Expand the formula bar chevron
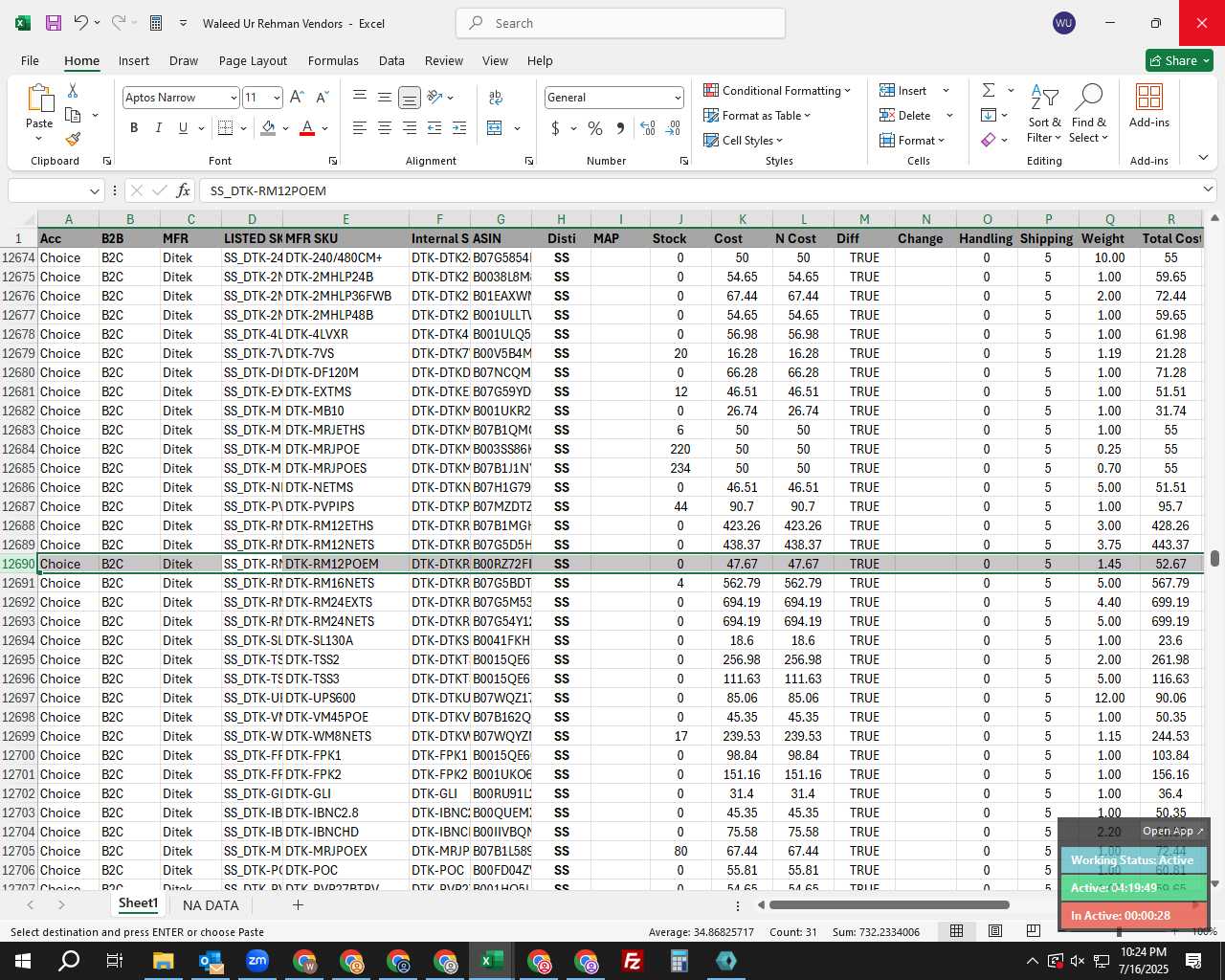The width and height of the screenshot is (1225, 980). click(1208, 189)
